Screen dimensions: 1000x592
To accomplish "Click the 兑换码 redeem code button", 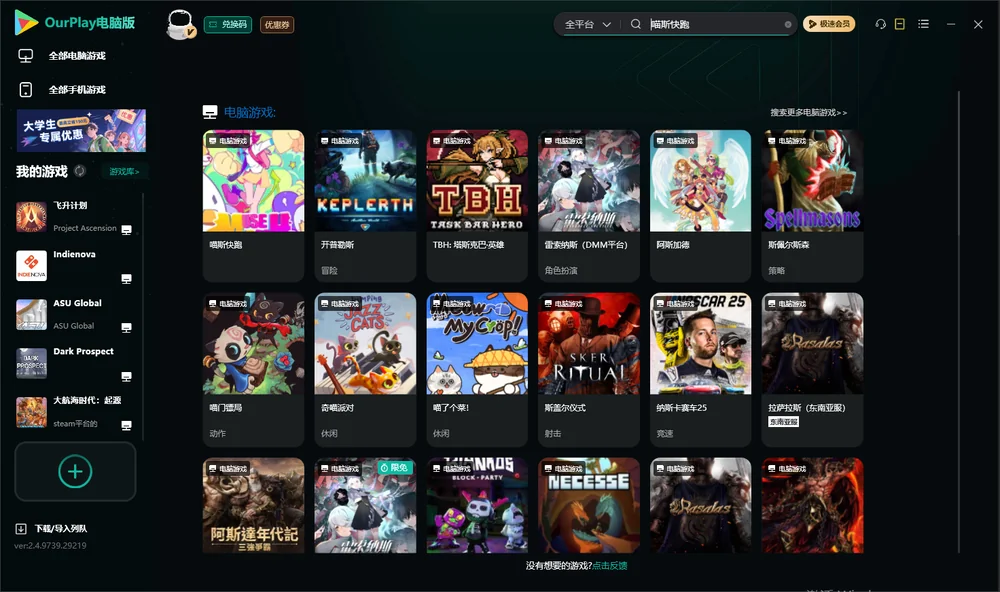I will (228, 25).
